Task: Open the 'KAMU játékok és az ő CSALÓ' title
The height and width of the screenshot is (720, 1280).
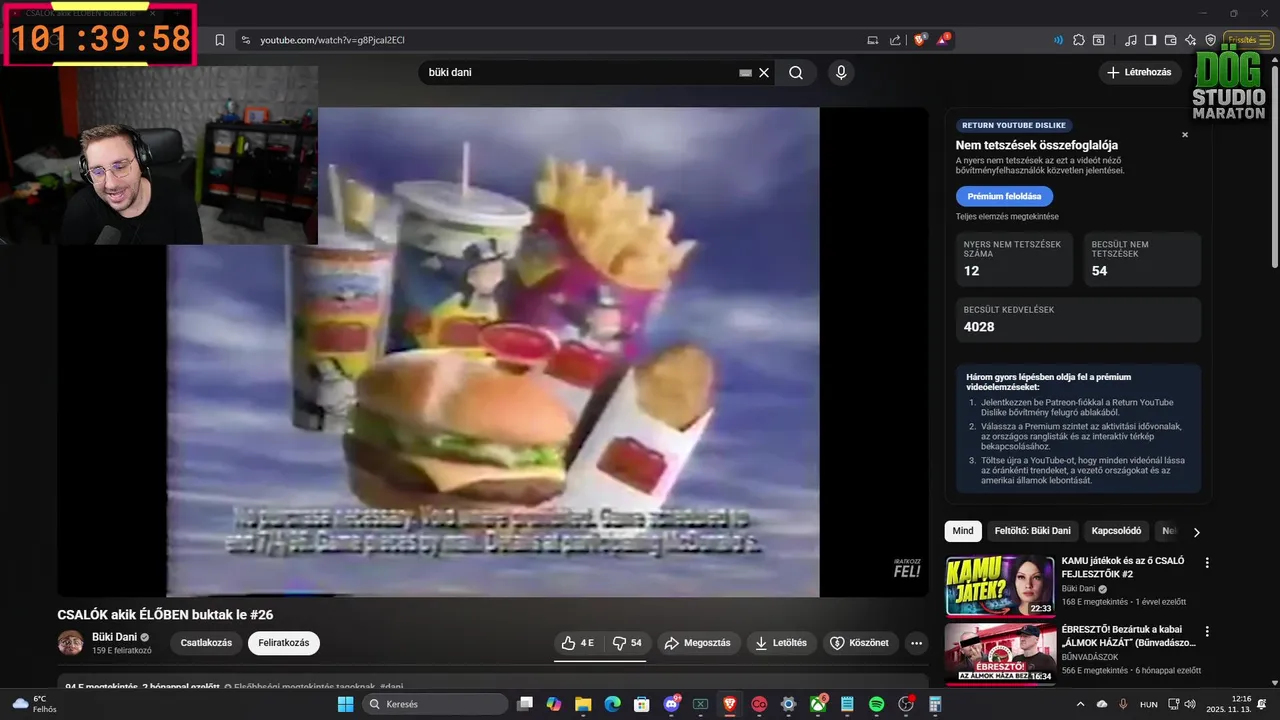Action: click(x=1123, y=567)
